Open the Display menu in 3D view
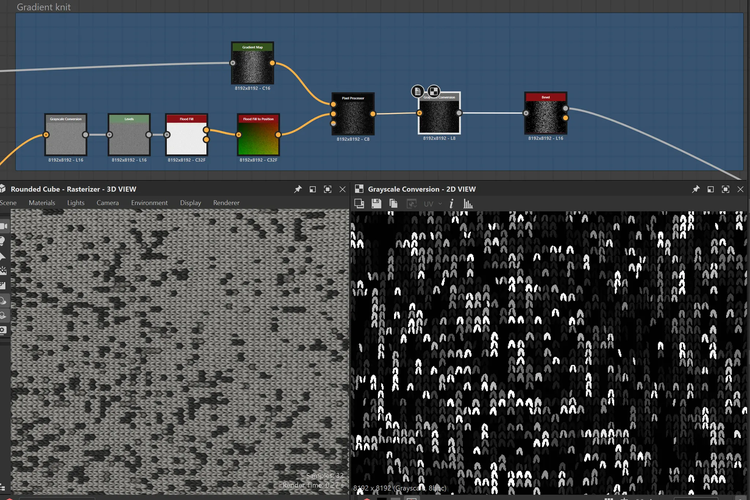 [x=190, y=203]
